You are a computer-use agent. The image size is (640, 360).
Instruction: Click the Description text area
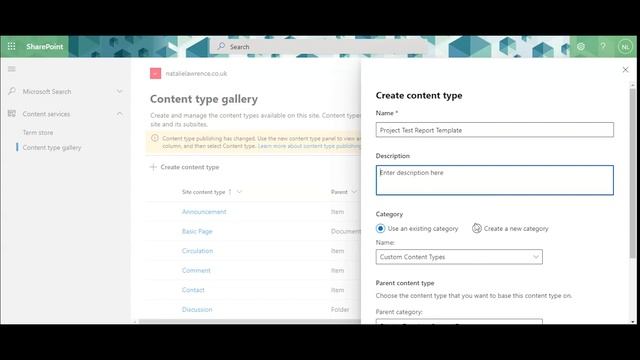pos(495,180)
